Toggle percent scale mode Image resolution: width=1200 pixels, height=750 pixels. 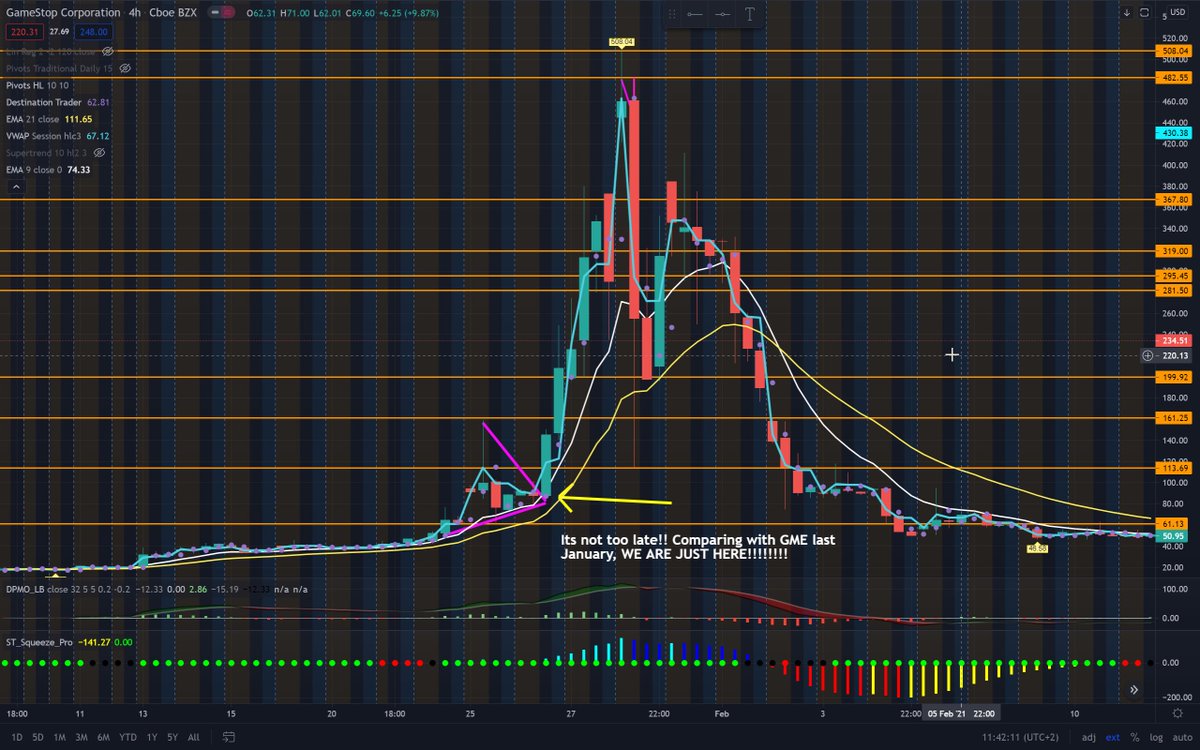click(1134, 738)
